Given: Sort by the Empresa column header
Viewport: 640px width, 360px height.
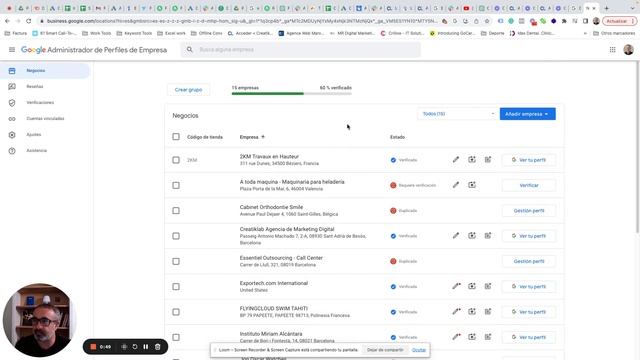Looking at the screenshot, I should click(x=252, y=137).
